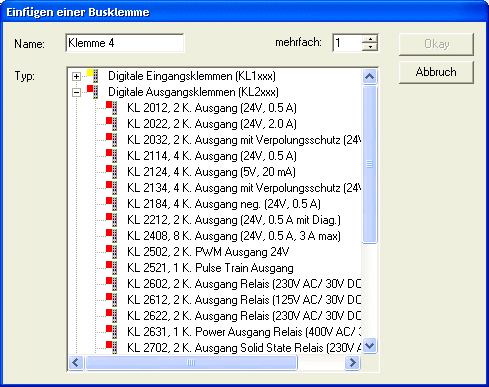
Task: Select KL 2022, 2 K. Ausgang (24V, 2.0 A)
Action: click(x=212, y=124)
